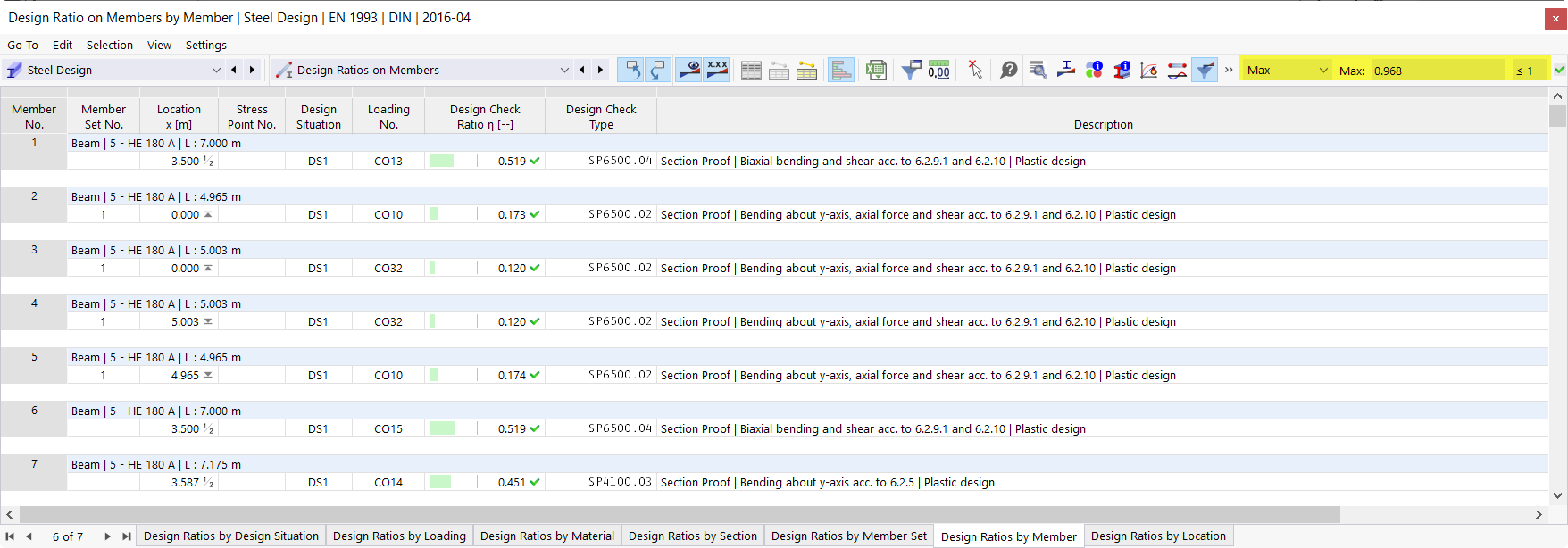
Task: Open the Settings menu
Action: (x=206, y=45)
